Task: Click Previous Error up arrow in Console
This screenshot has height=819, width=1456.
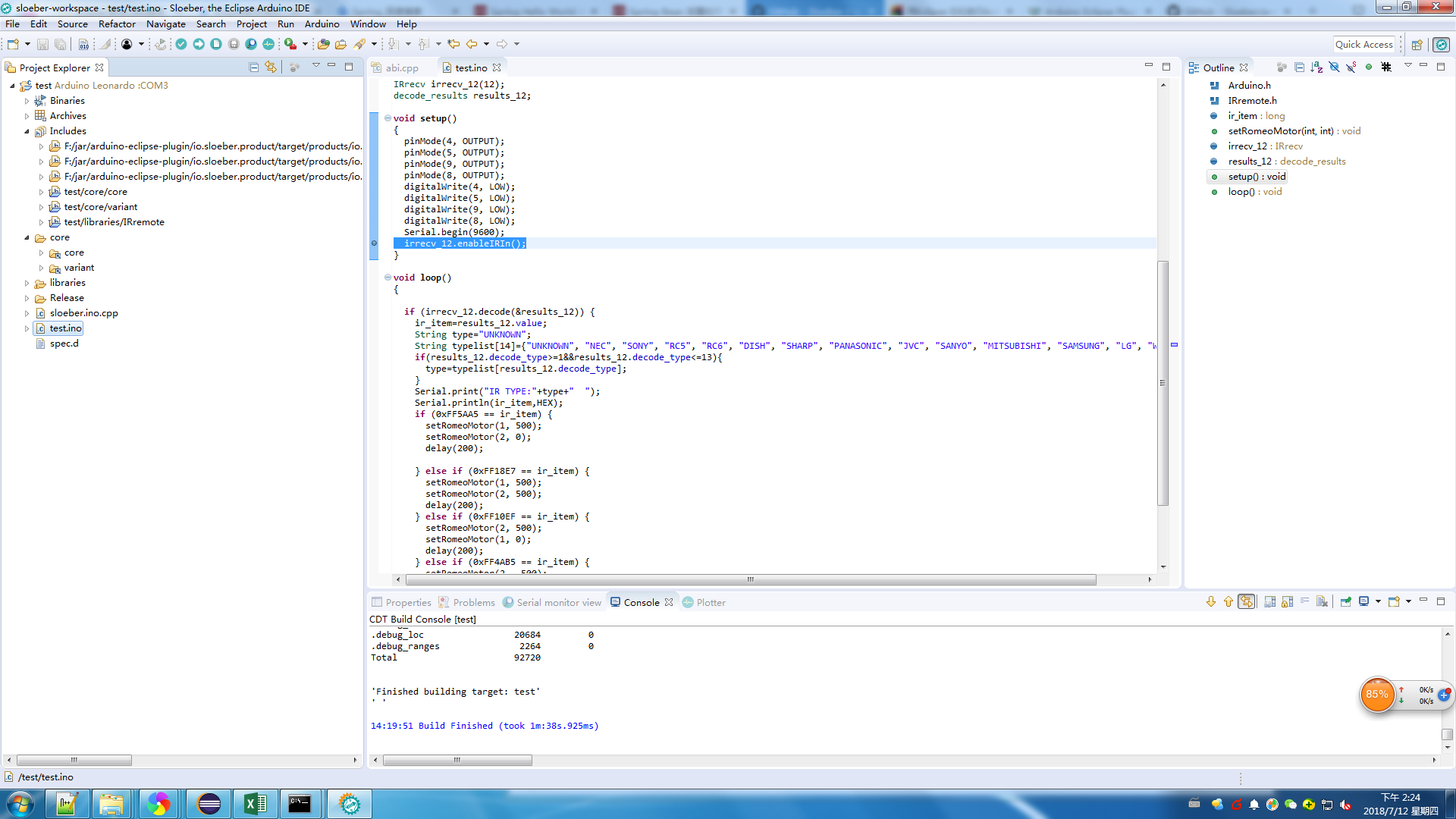Action: tap(1228, 602)
